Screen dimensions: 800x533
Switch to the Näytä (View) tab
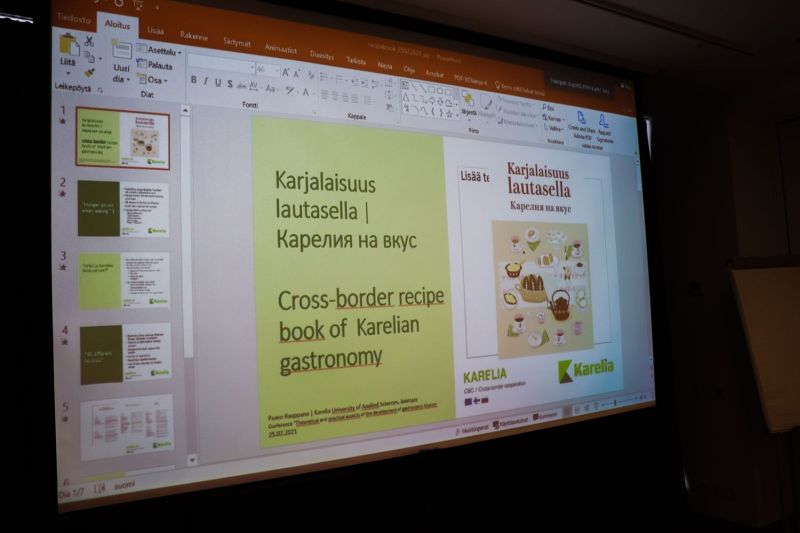click(x=385, y=65)
